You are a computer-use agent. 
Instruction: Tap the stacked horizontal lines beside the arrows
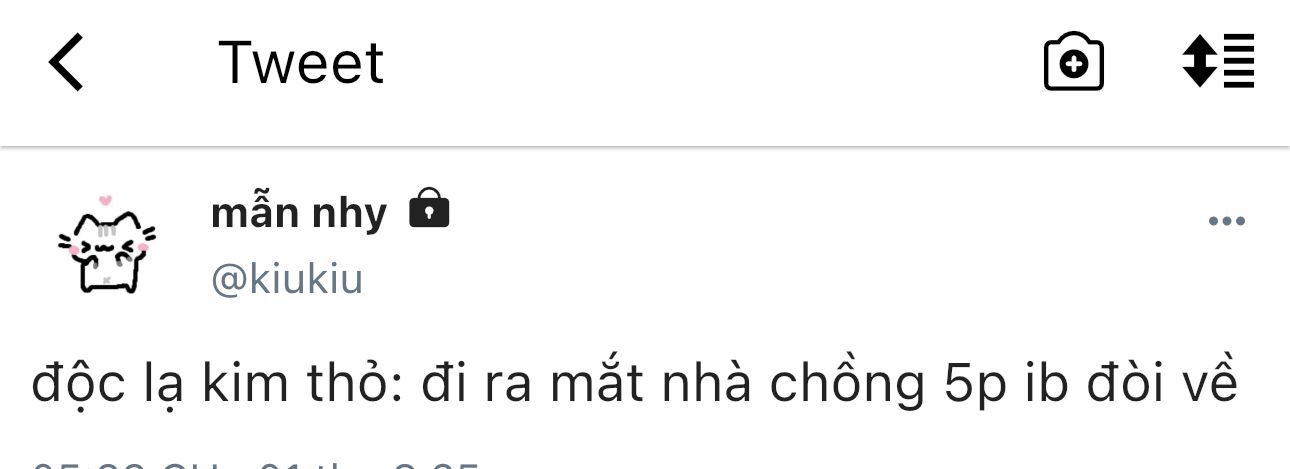(1239, 62)
